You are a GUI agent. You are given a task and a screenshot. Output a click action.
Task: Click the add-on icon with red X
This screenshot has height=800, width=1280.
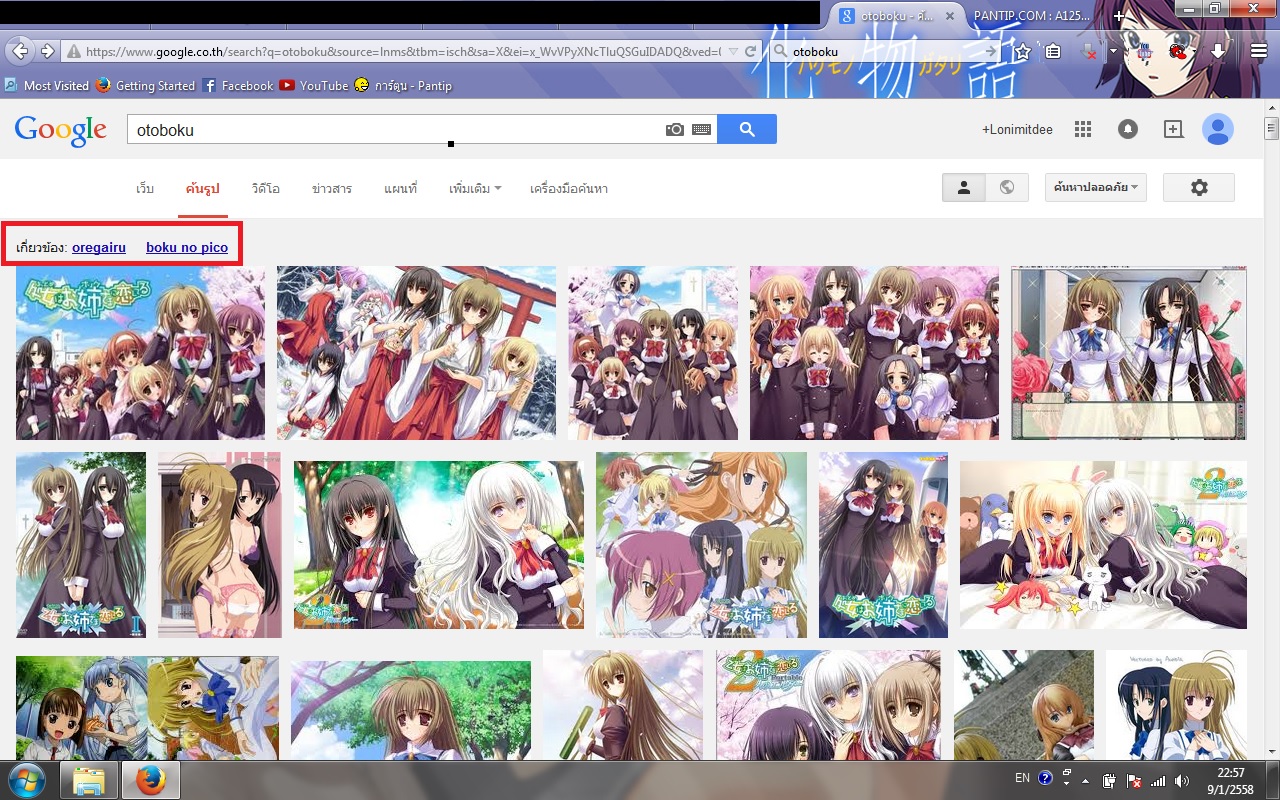tap(1090, 51)
